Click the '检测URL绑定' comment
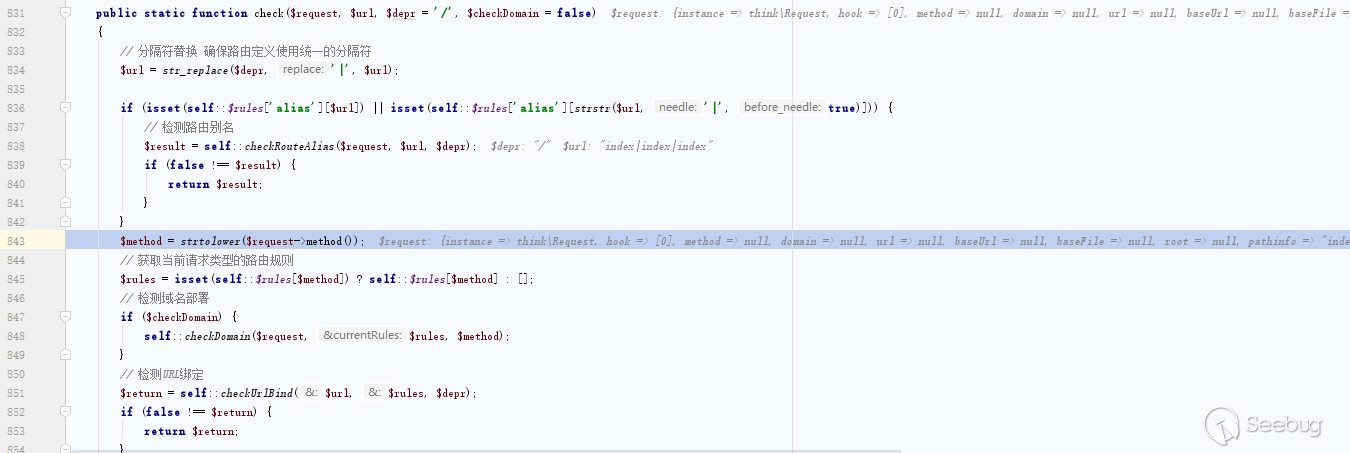Image resolution: width=1350 pixels, height=453 pixels. point(162,374)
